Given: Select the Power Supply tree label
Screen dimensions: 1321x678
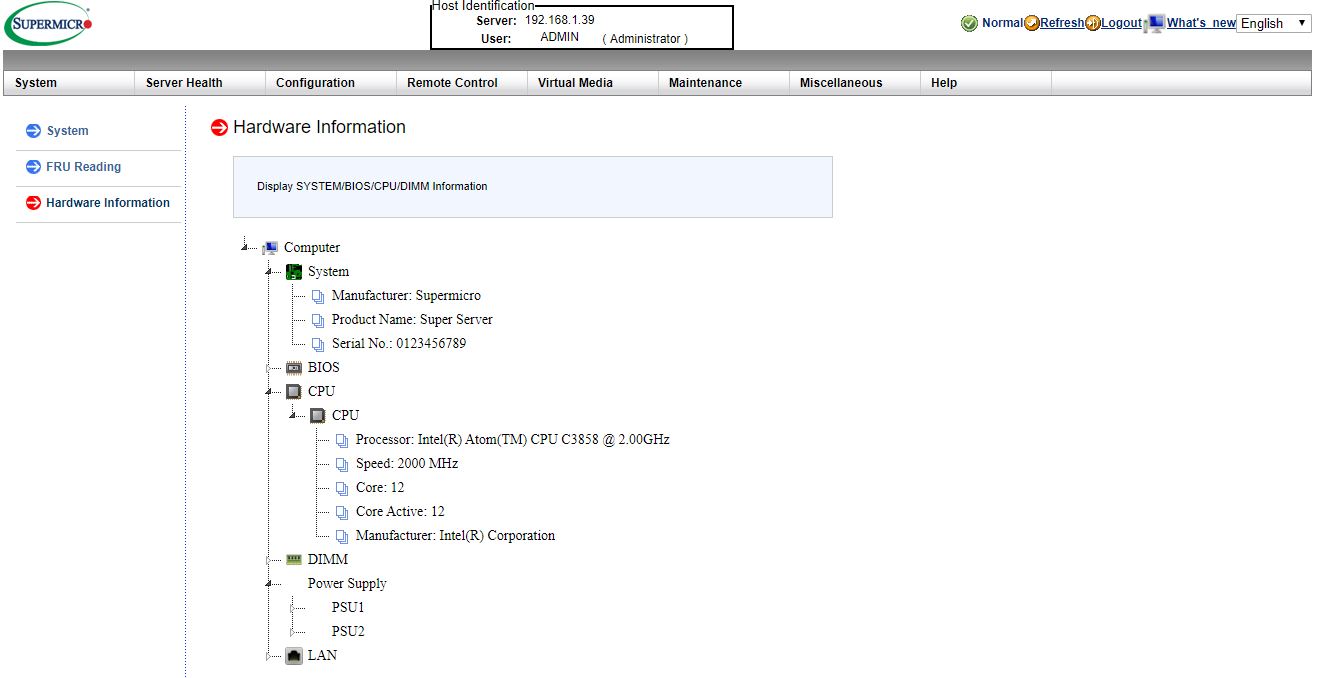Looking at the screenshot, I should (x=347, y=584).
